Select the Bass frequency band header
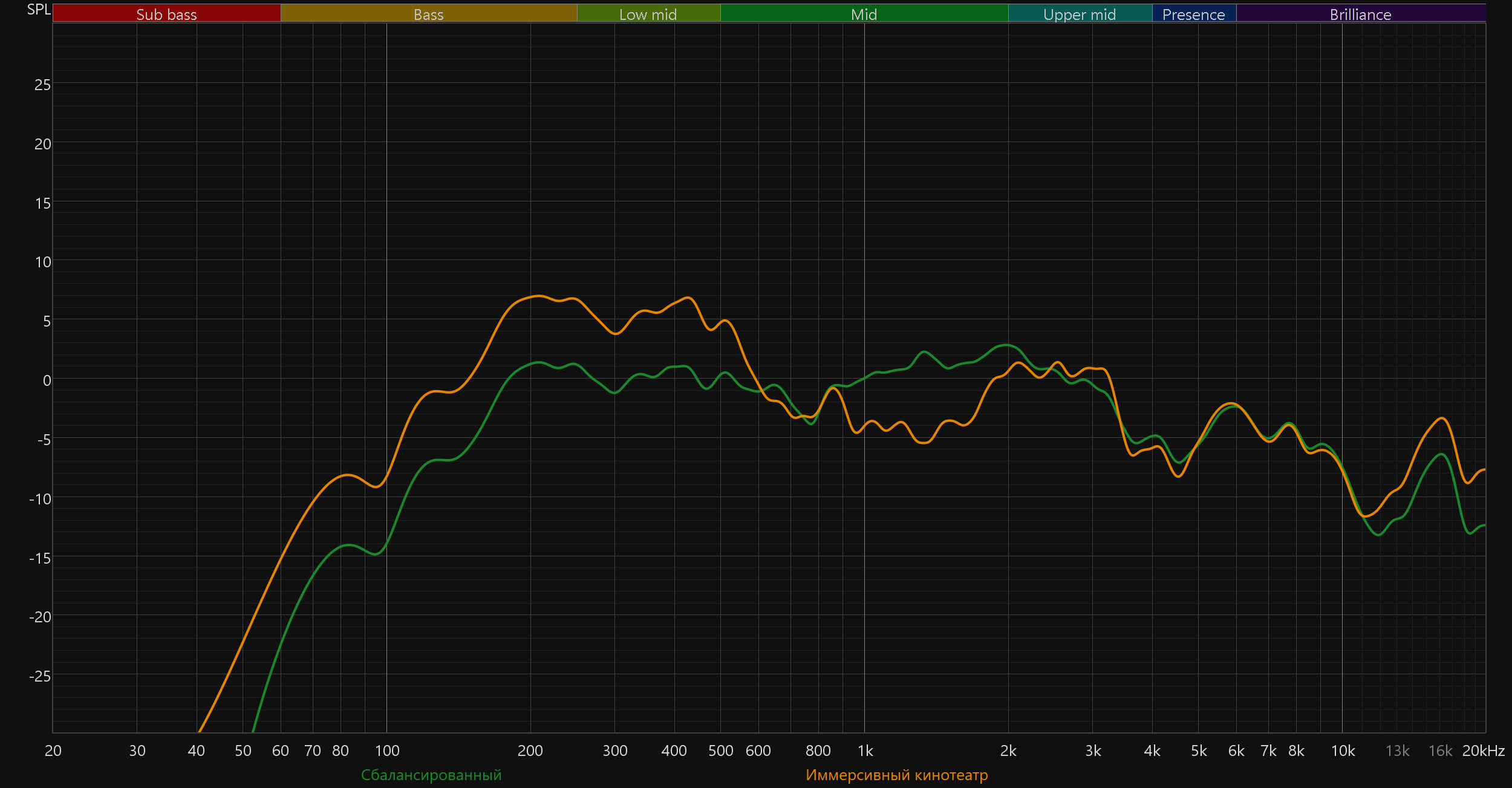1512x788 pixels. [428, 14]
